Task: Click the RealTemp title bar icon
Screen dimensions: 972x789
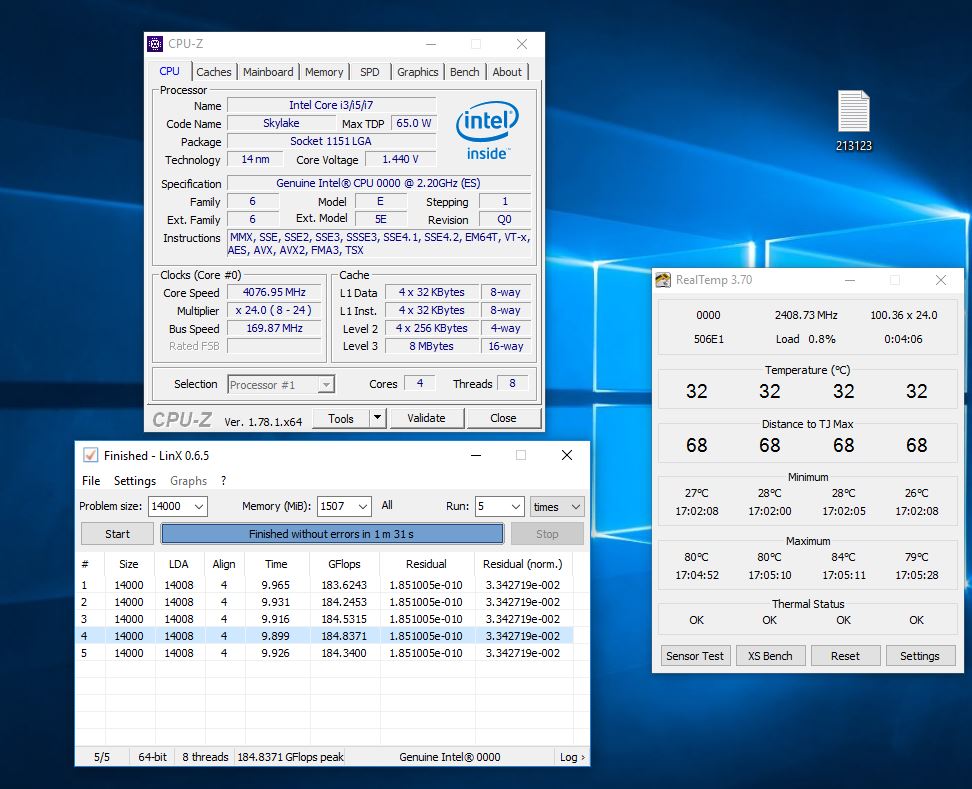Action: (x=663, y=280)
